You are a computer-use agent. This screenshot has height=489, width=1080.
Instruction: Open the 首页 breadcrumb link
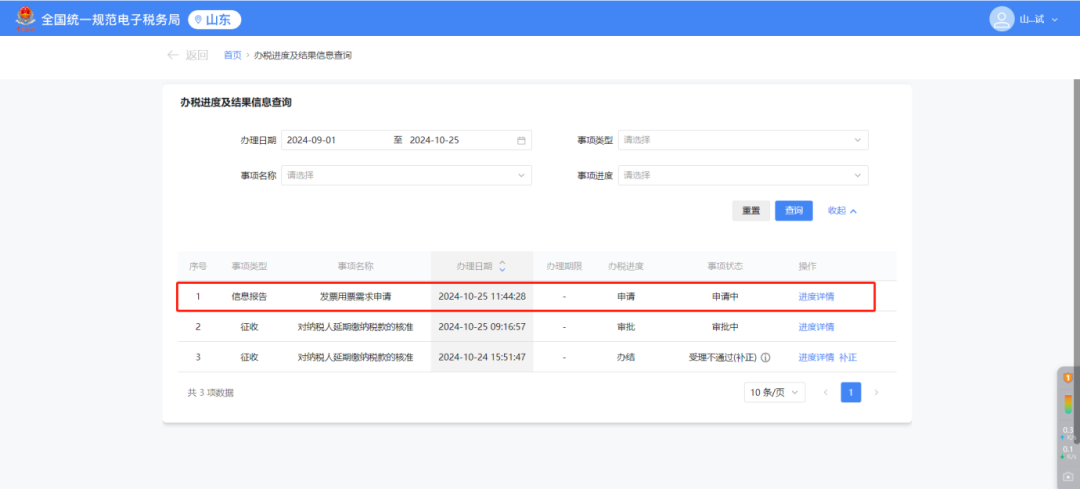[x=233, y=55]
